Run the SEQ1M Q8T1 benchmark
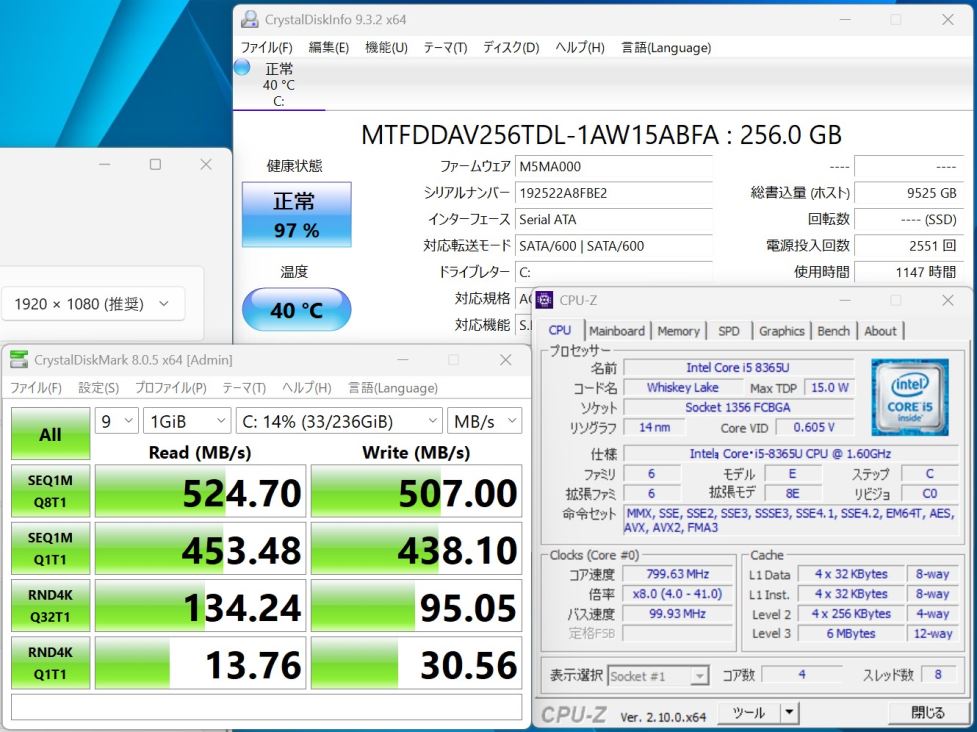This screenshot has width=977, height=732. tap(50, 491)
